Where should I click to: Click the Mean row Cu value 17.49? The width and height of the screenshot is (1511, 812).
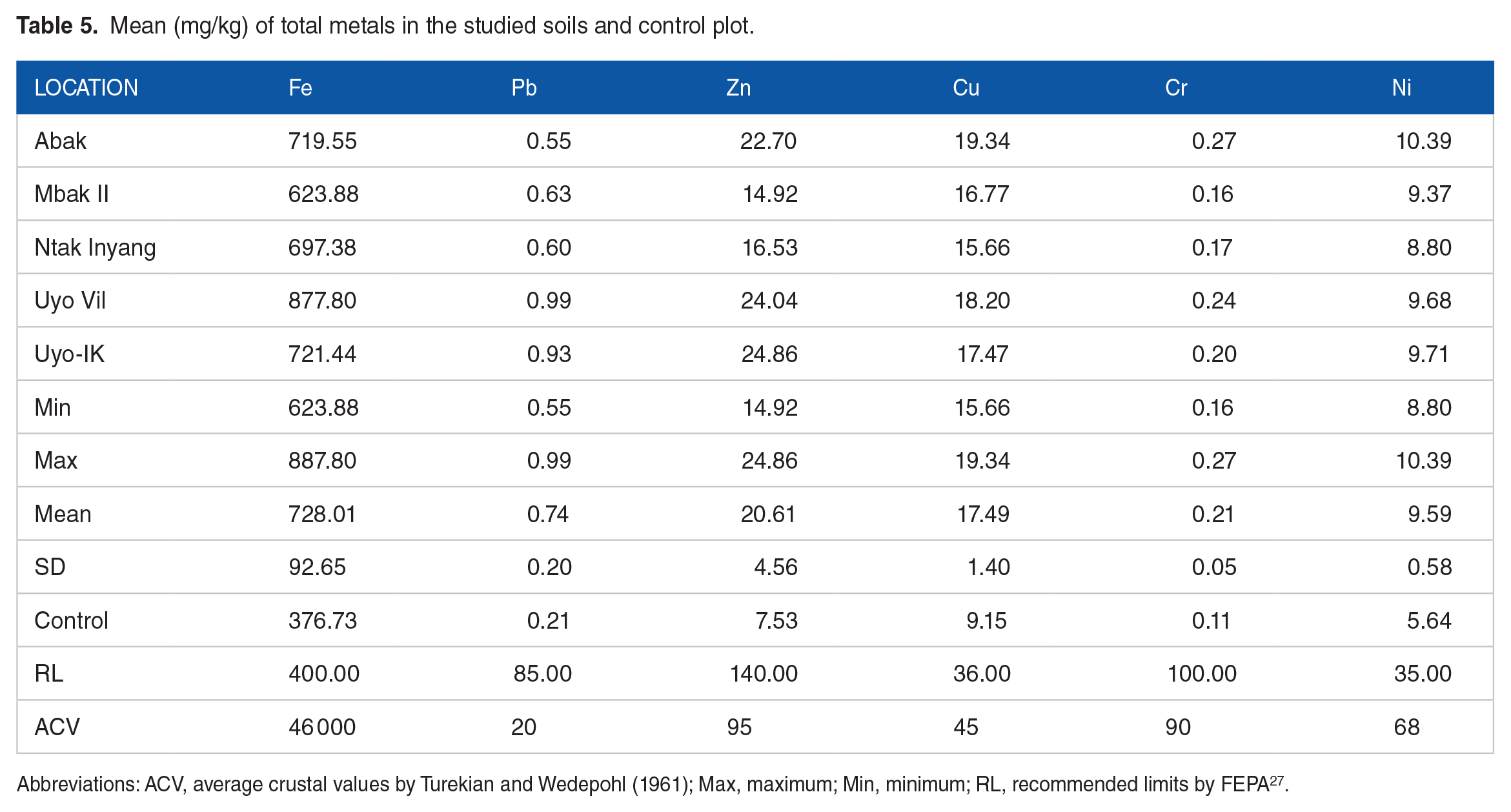click(x=982, y=514)
